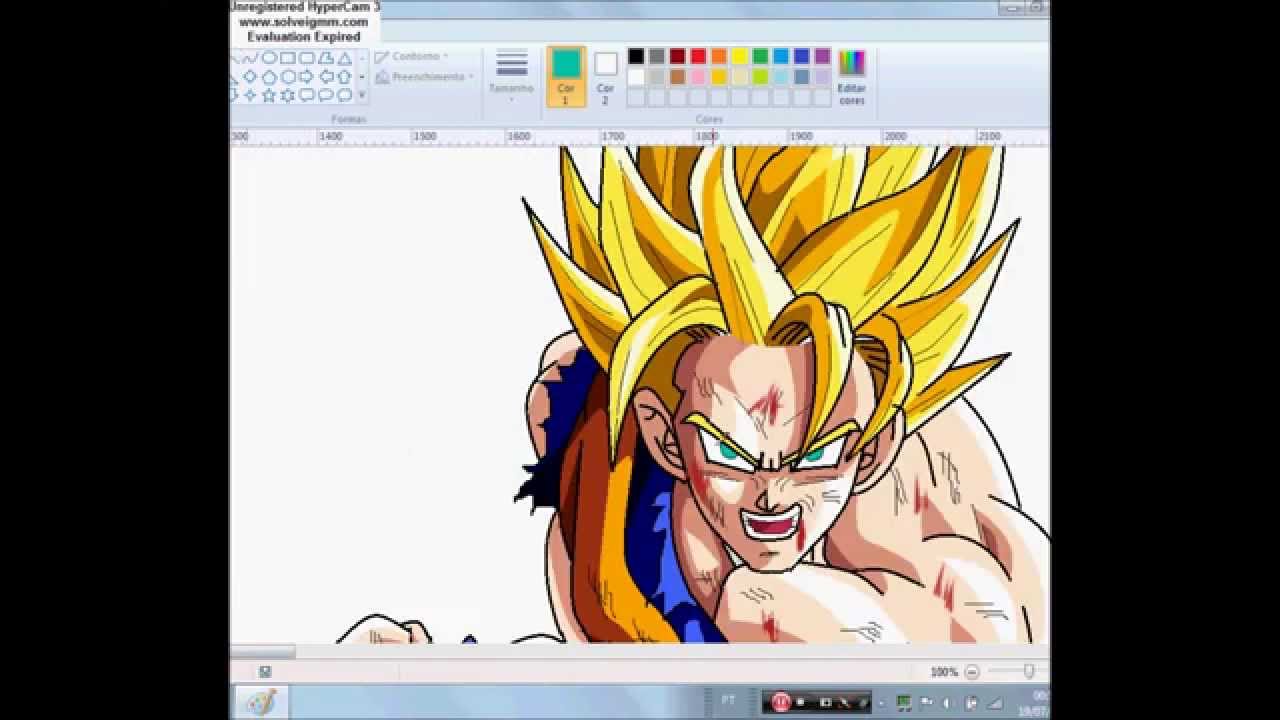Pick the bright red color swatch
The width and height of the screenshot is (1280, 720).
click(698, 56)
